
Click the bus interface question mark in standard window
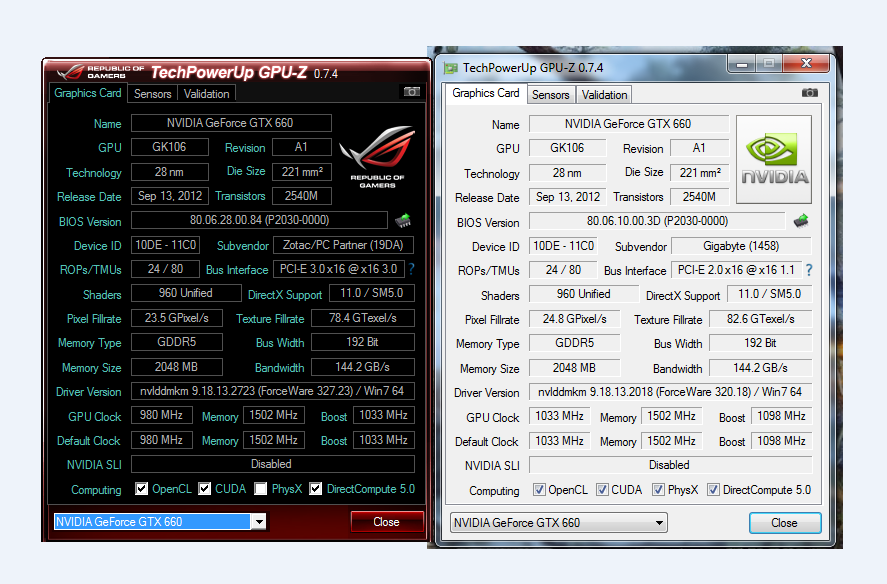pos(810,270)
